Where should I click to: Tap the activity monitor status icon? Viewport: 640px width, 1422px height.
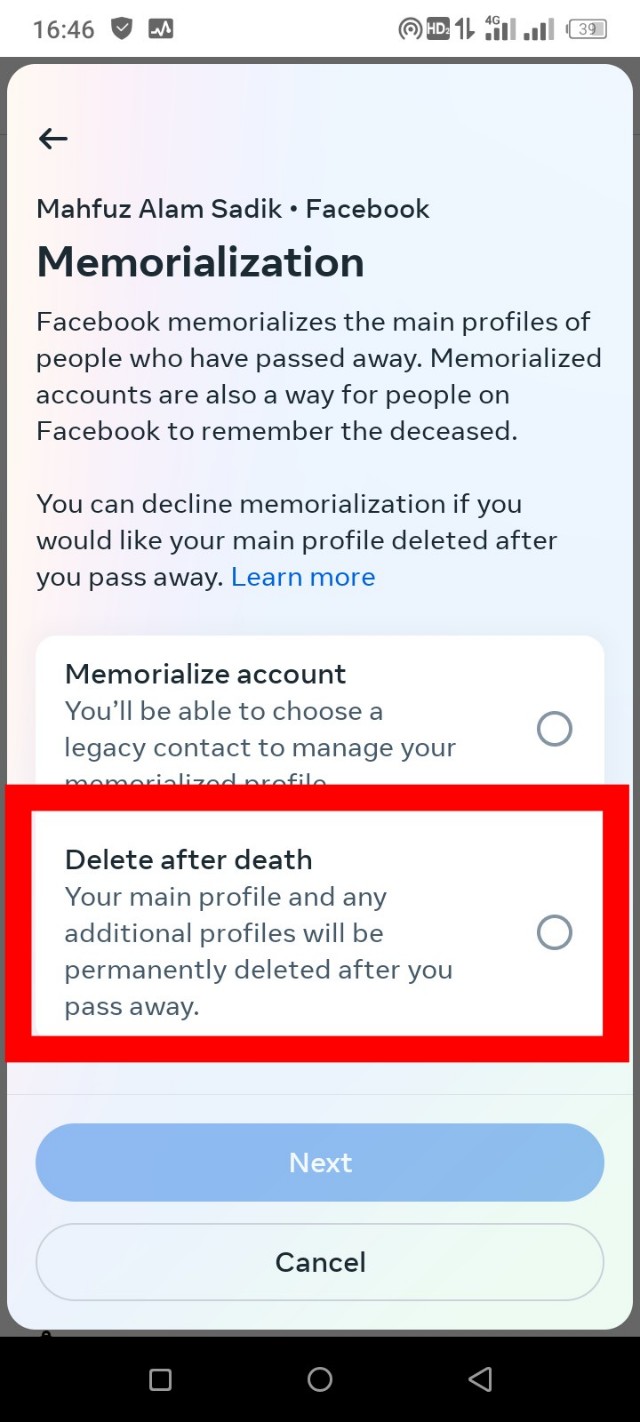pos(161,29)
